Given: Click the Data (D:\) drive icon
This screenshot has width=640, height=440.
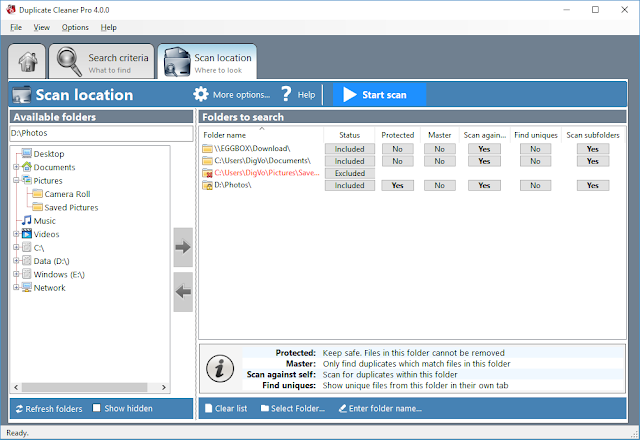Looking at the screenshot, I should (x=27, y=260).
